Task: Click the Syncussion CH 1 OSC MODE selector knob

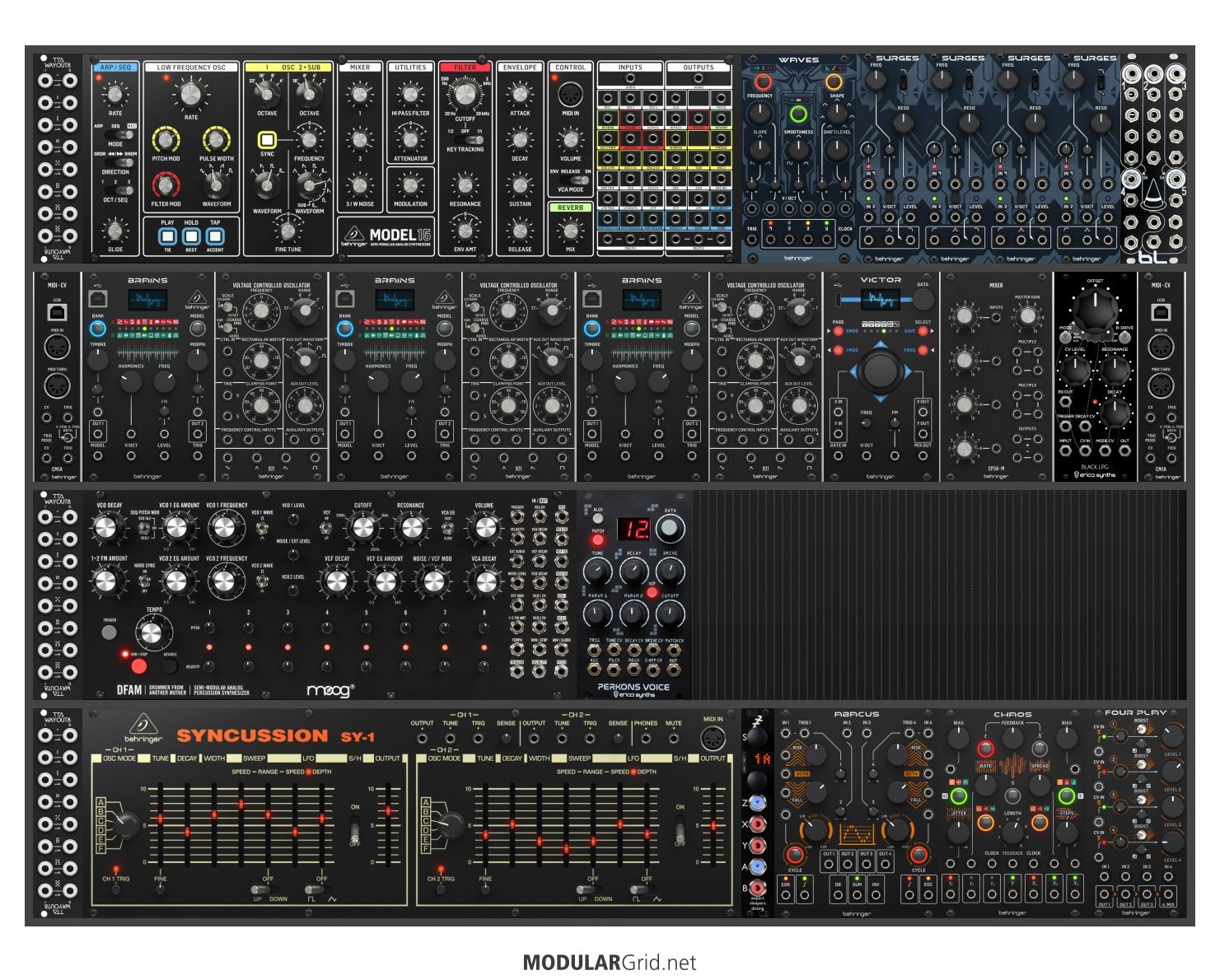Action: (x=127, y=825)
